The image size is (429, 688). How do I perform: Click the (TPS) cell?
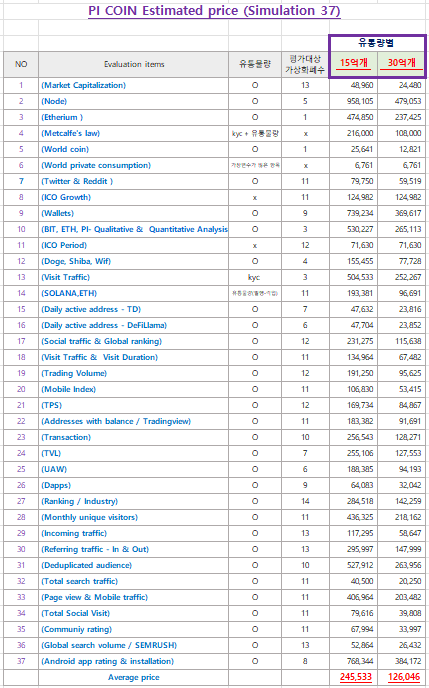[134, 406]
